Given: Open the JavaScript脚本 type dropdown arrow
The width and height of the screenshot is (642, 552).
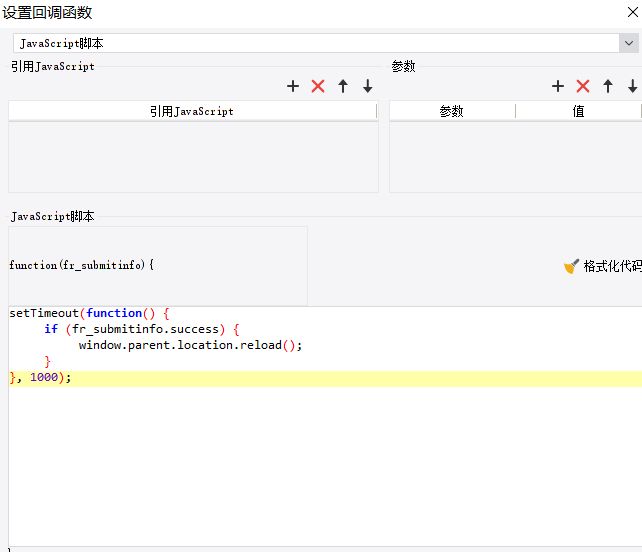Looking at the screenshot, I should coord(629,43).
